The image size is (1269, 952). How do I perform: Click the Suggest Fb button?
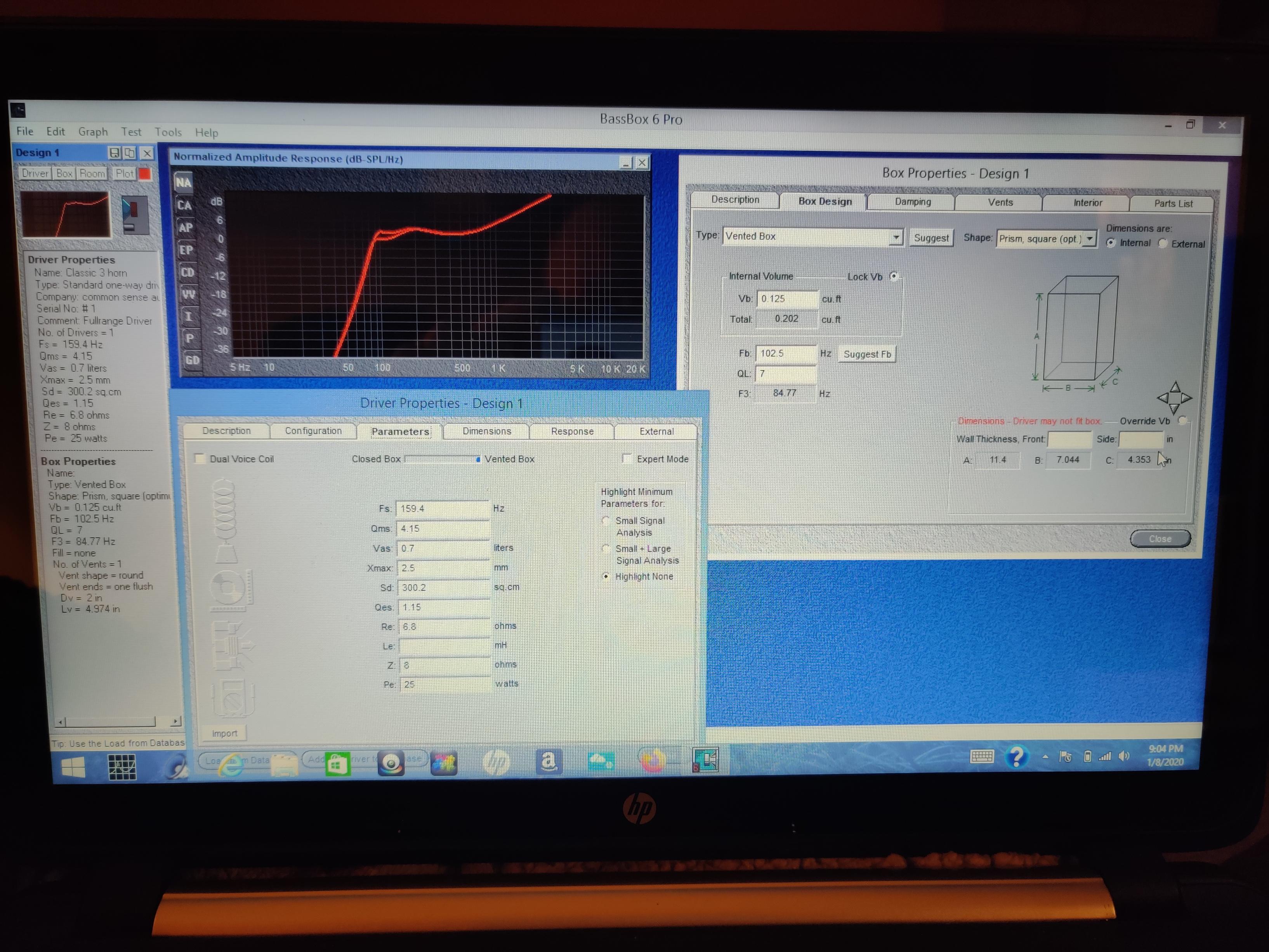(x=867, y=354)
